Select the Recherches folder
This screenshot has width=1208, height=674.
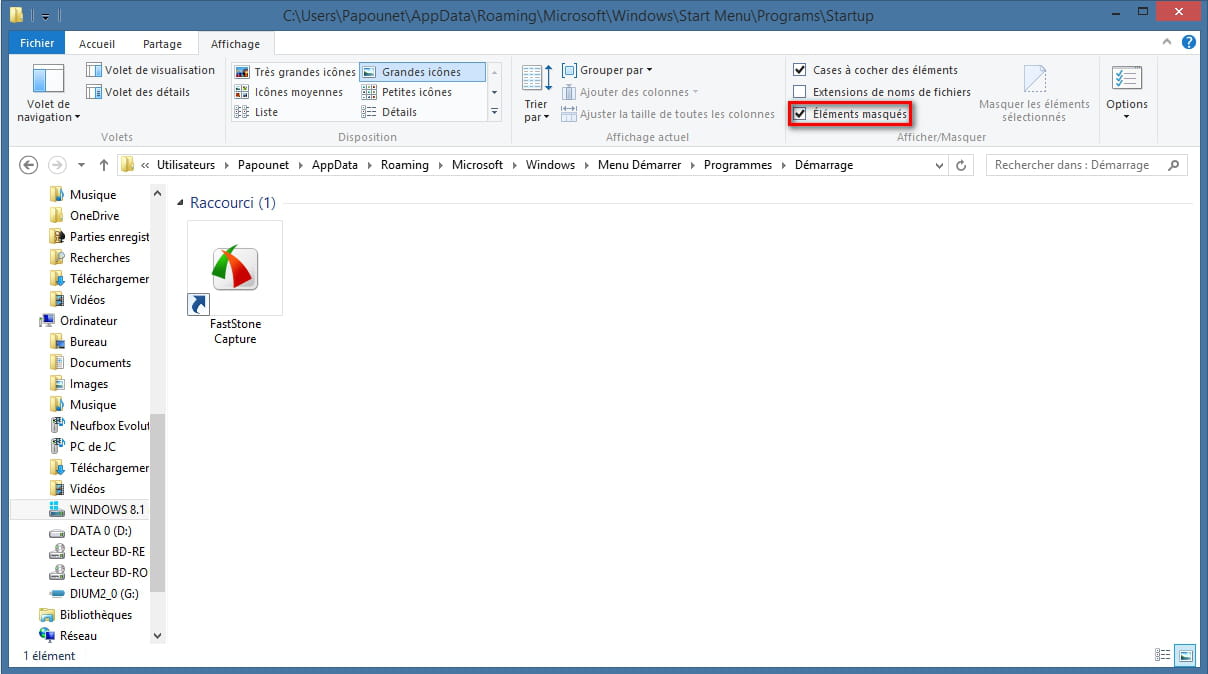click(x=100, y=258)
